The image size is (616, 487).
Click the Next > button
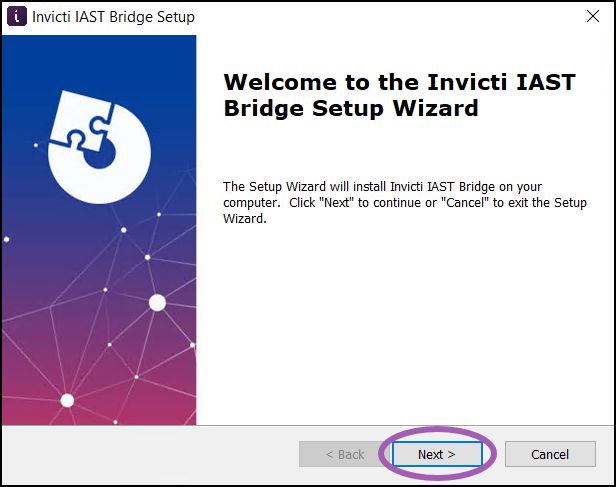pos(437,454)
